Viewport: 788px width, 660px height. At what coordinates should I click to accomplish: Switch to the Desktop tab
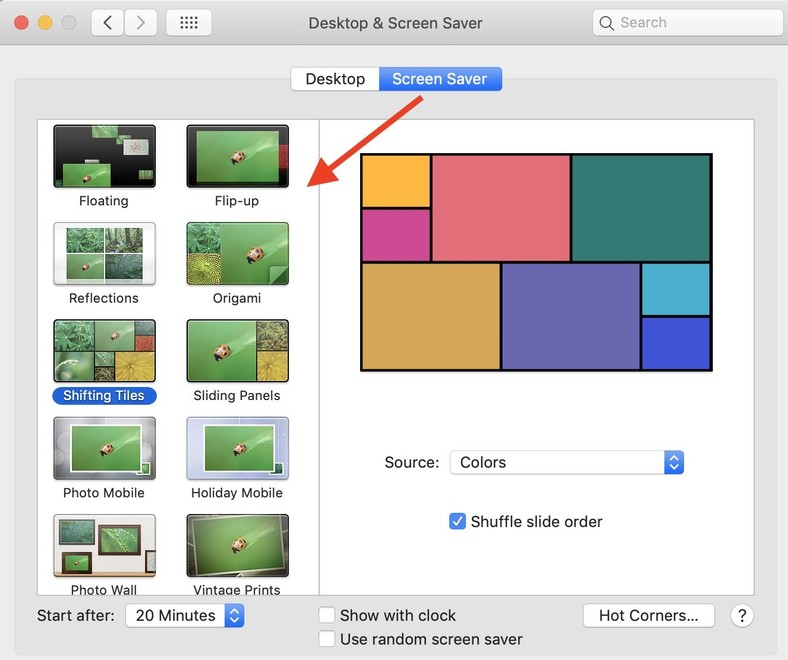point(335,79)
